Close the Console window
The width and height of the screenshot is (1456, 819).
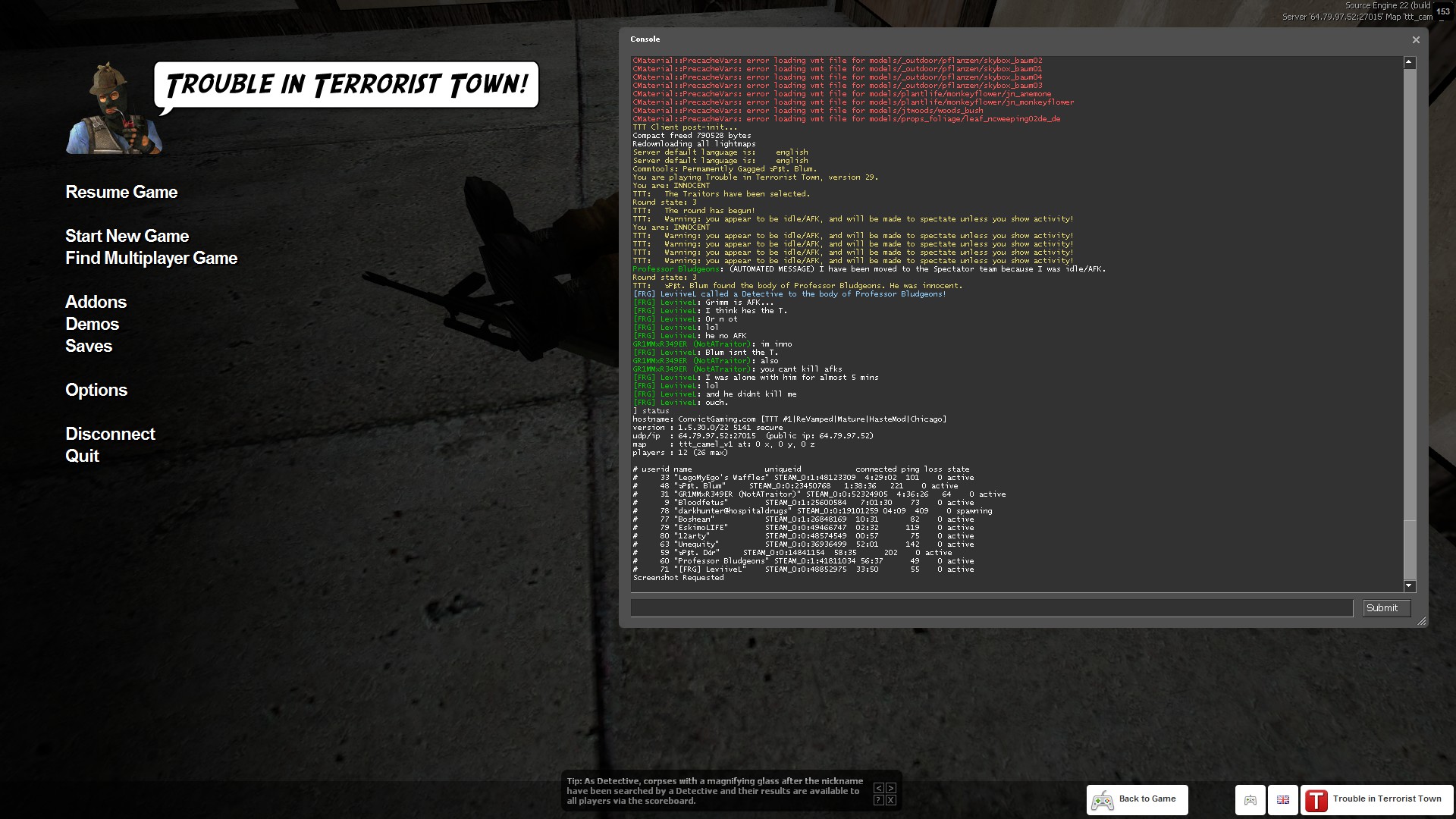pyautogui.click(x=1416, y=39)
